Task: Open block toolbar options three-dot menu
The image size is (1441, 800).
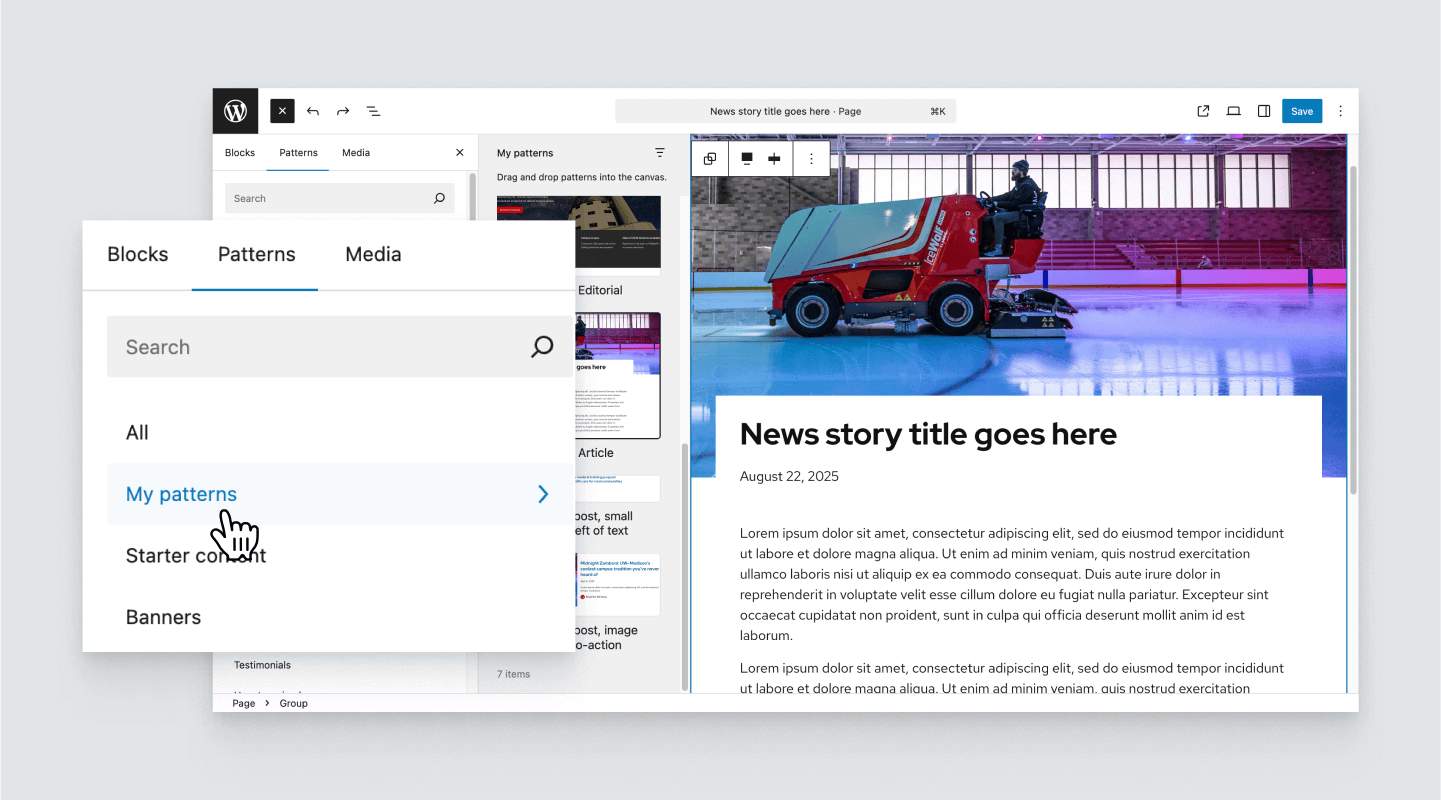Action: click(x=811, y=158)
